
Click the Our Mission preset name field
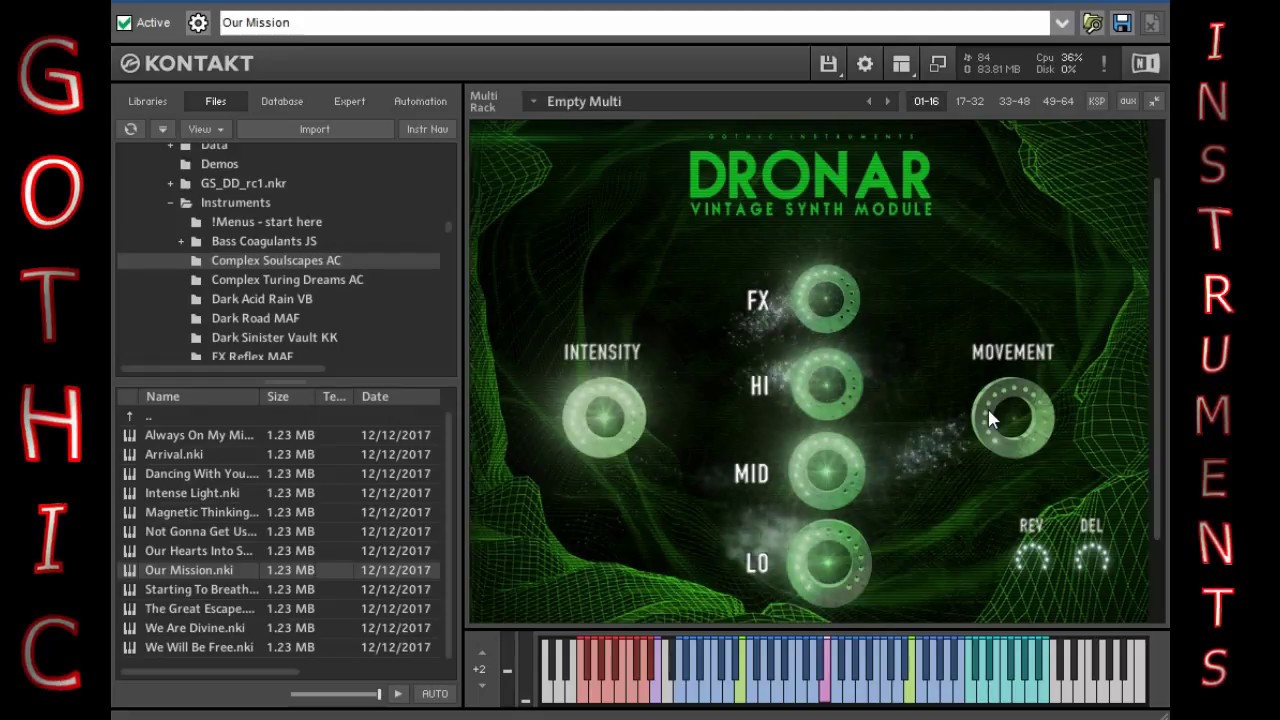pyautogui.click(x=634, y=22)
